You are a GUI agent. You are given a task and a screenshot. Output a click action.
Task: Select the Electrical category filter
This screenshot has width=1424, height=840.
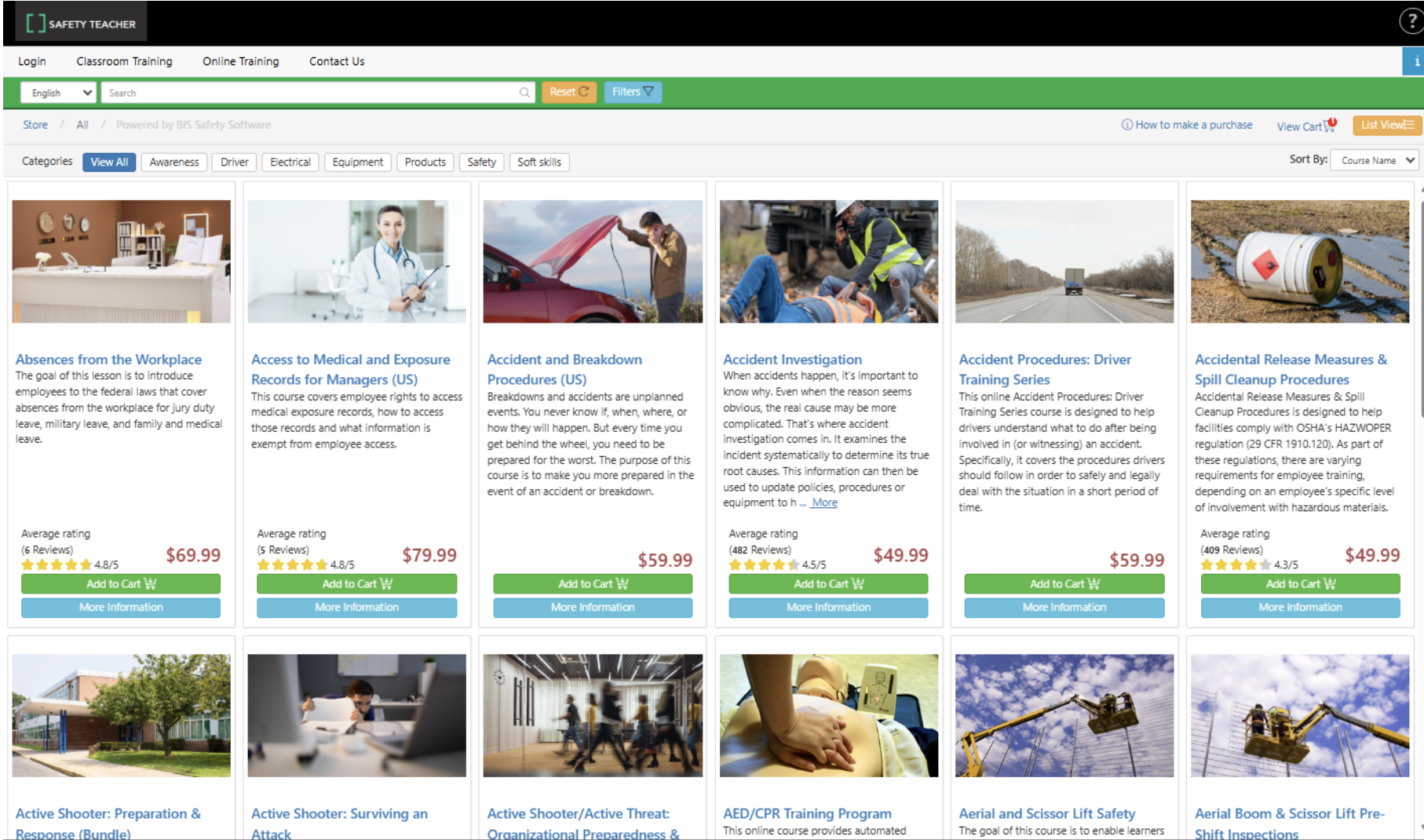(290, 163)
